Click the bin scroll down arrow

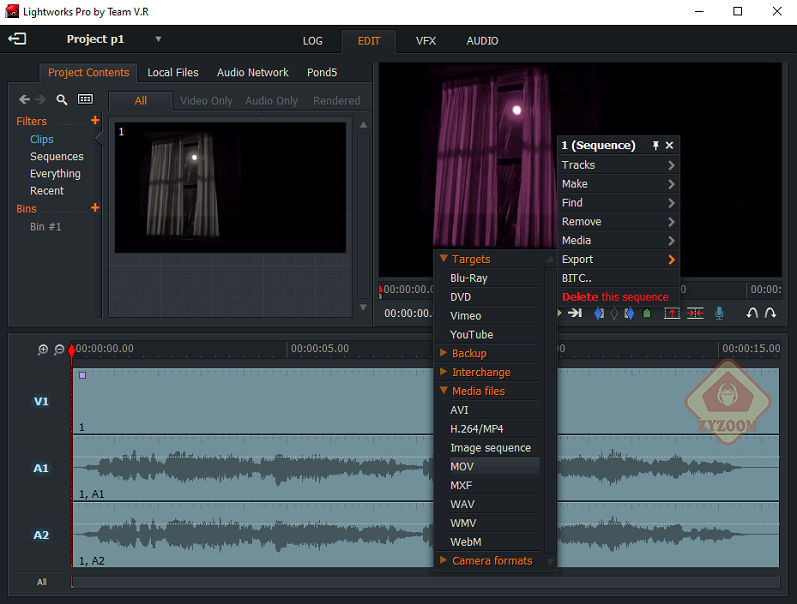363,307
